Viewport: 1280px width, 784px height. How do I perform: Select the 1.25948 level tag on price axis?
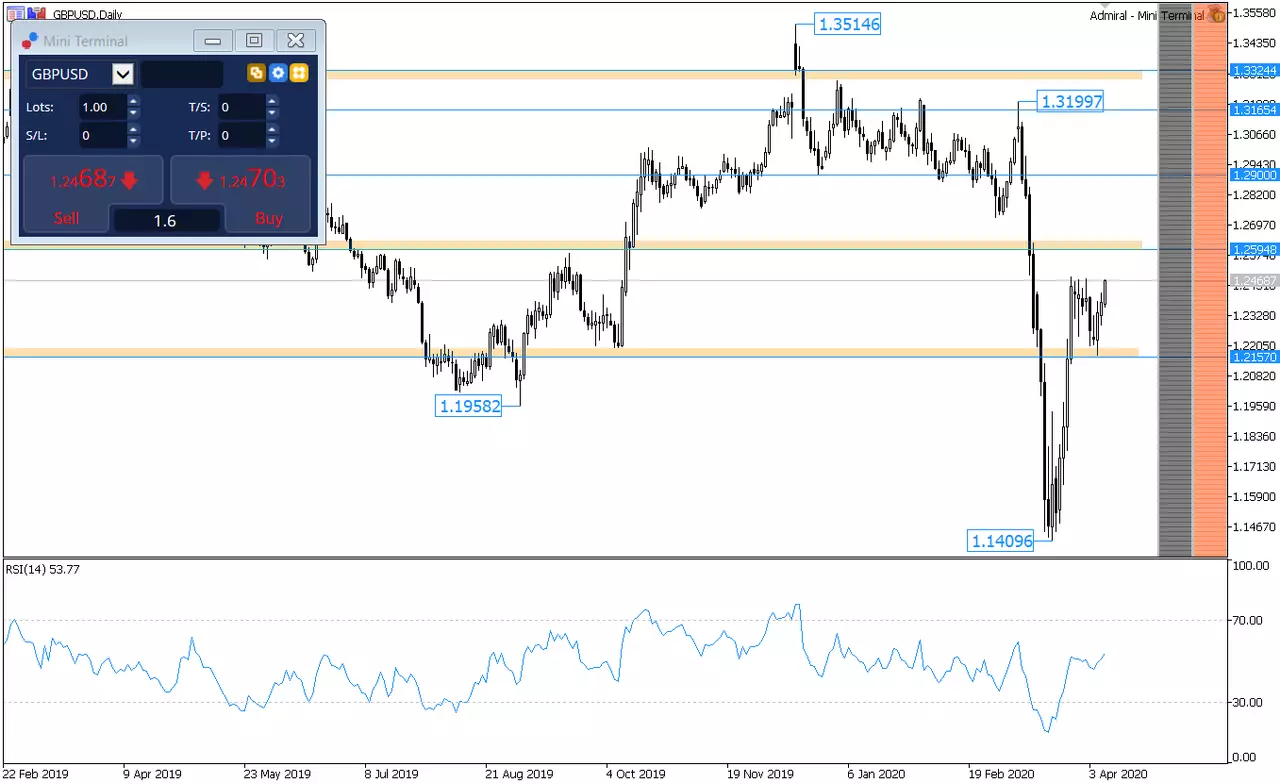1254,250
